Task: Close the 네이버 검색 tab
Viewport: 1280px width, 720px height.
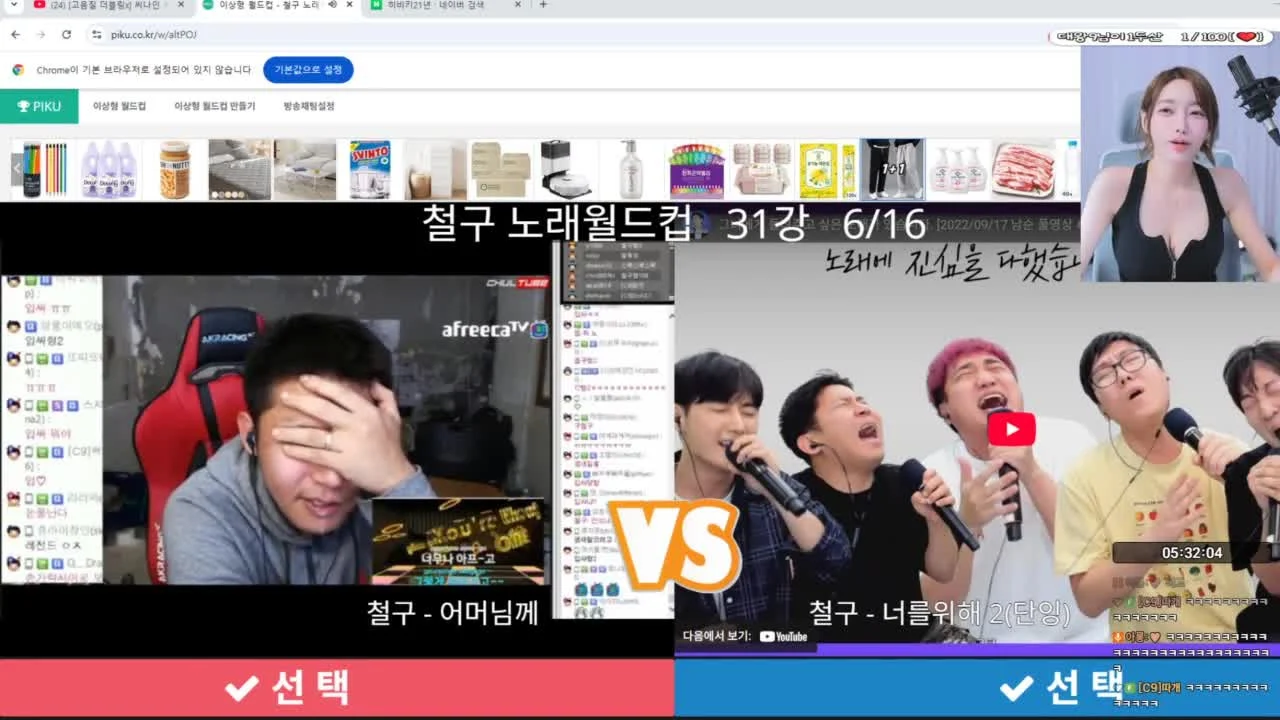Action: tap(518, 5)
